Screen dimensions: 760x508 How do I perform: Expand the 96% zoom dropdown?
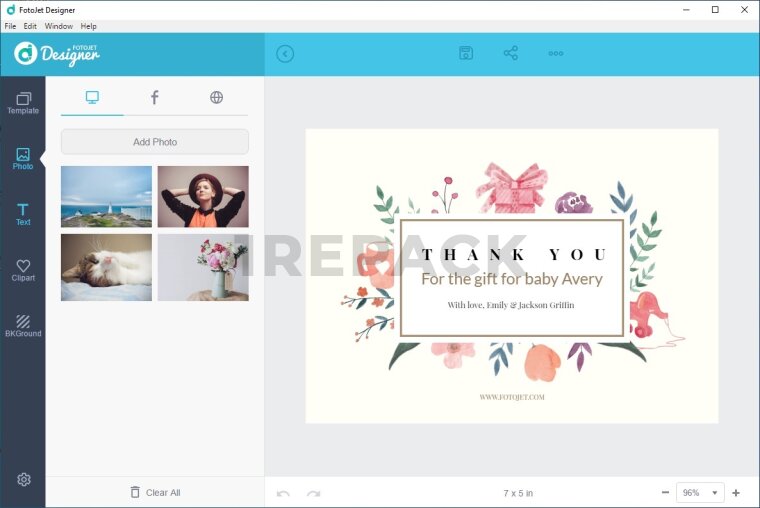coord(700,493)
